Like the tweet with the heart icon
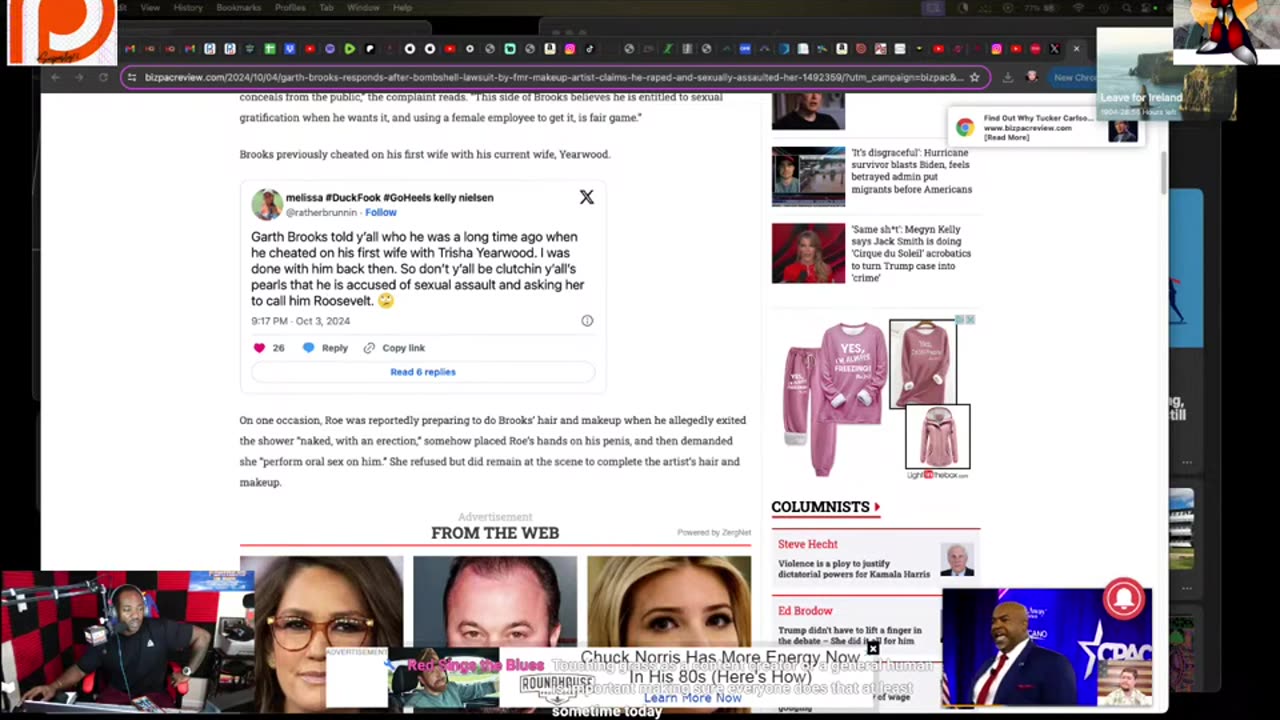This screenshot has width=1280, height=720. (x=260, y=348)
